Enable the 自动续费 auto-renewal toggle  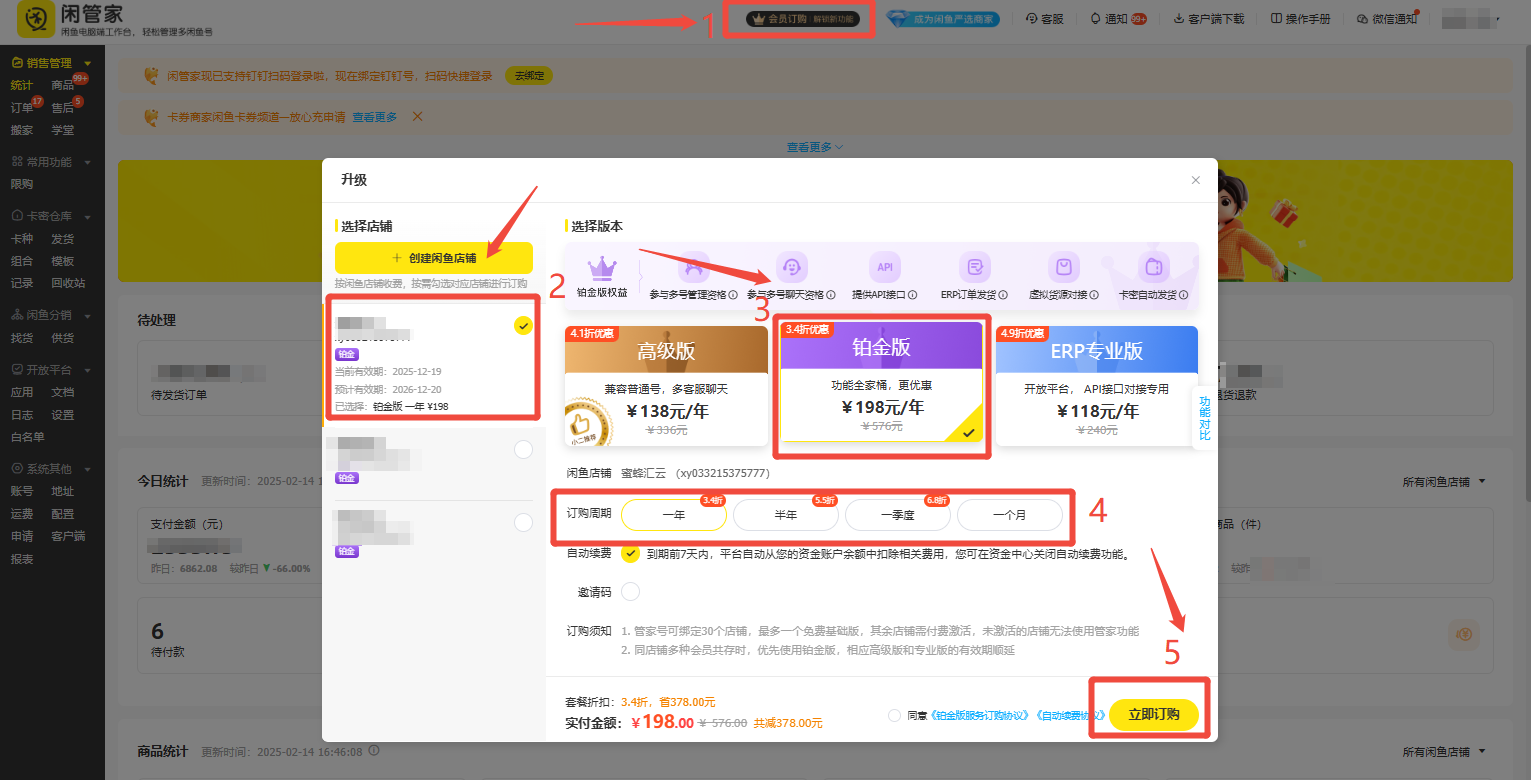(631, 554)
